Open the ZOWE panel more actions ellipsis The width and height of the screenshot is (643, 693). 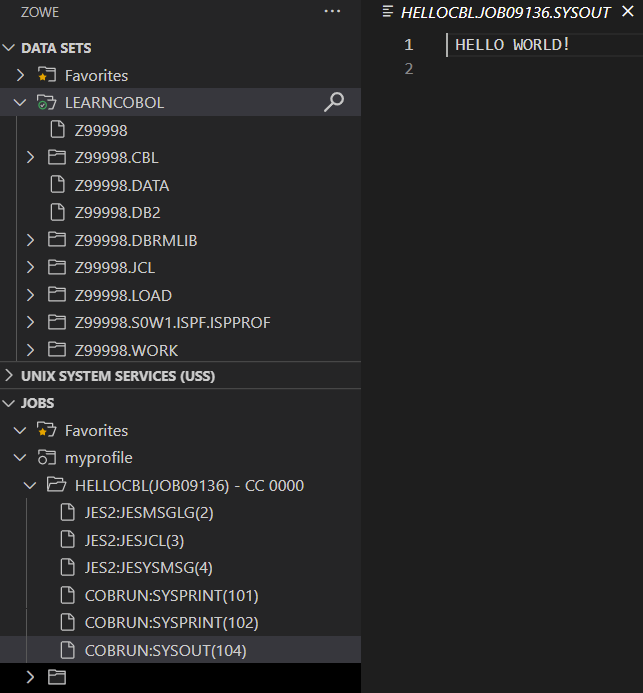point(332,11)
